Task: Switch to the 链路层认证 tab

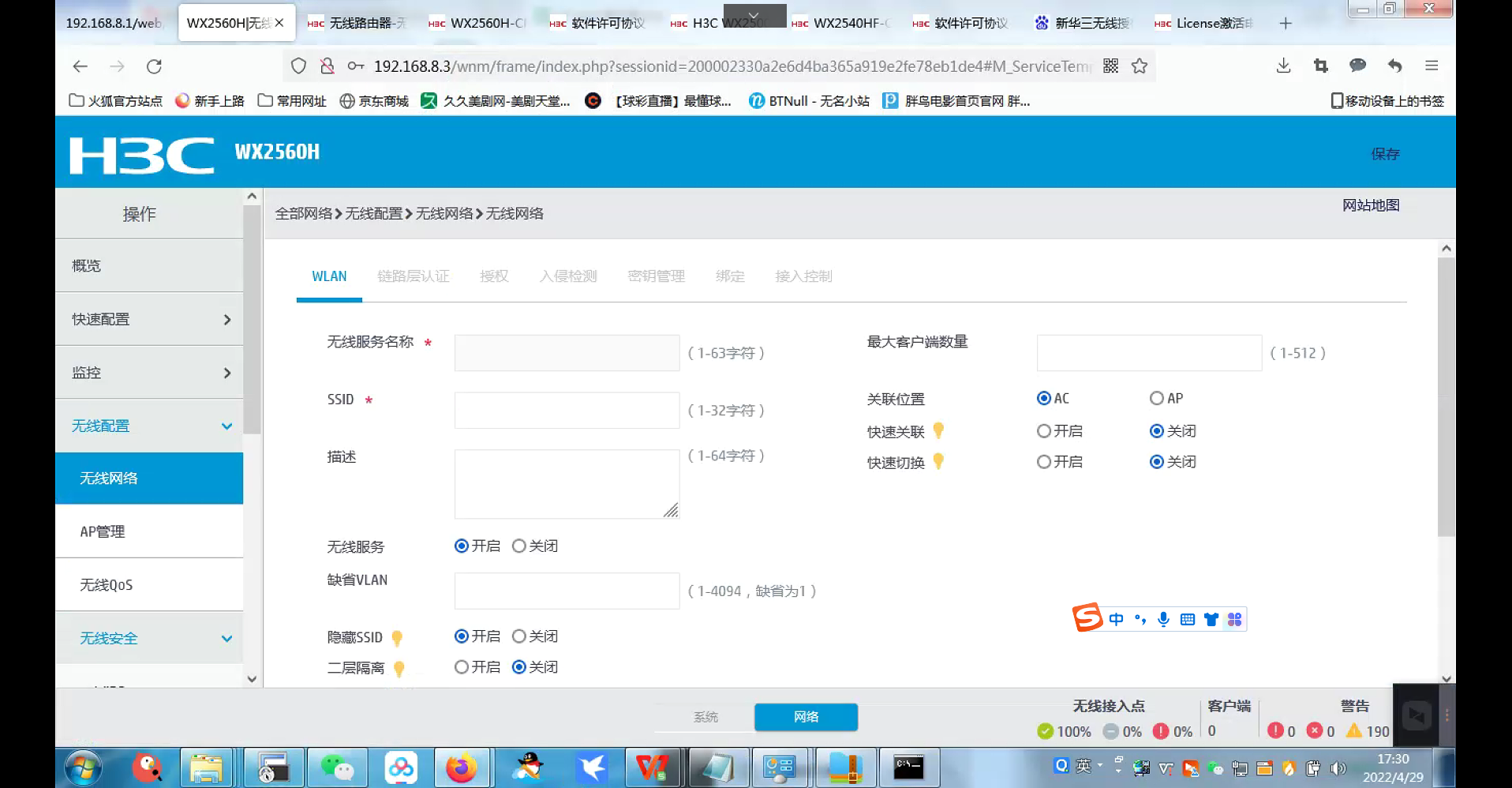Action: [x=414, y=276]
